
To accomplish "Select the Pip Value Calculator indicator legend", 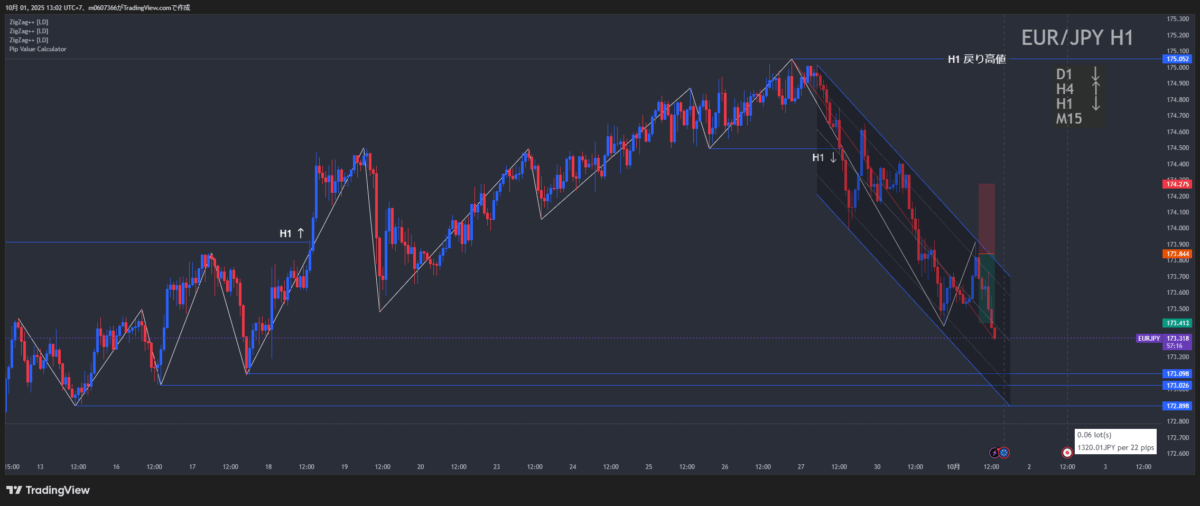I will click(x=38, y=48).
